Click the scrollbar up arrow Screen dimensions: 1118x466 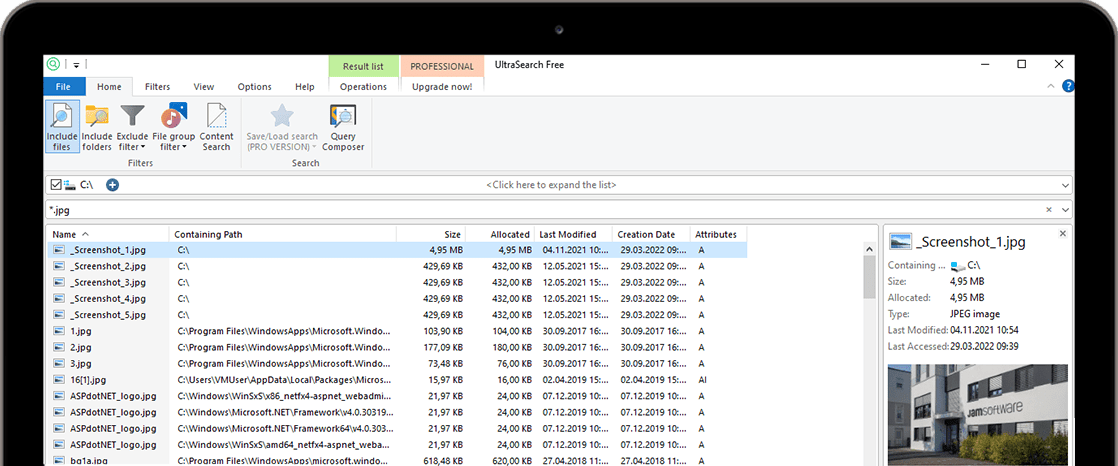pyautogui.click(x=869, y=249)
